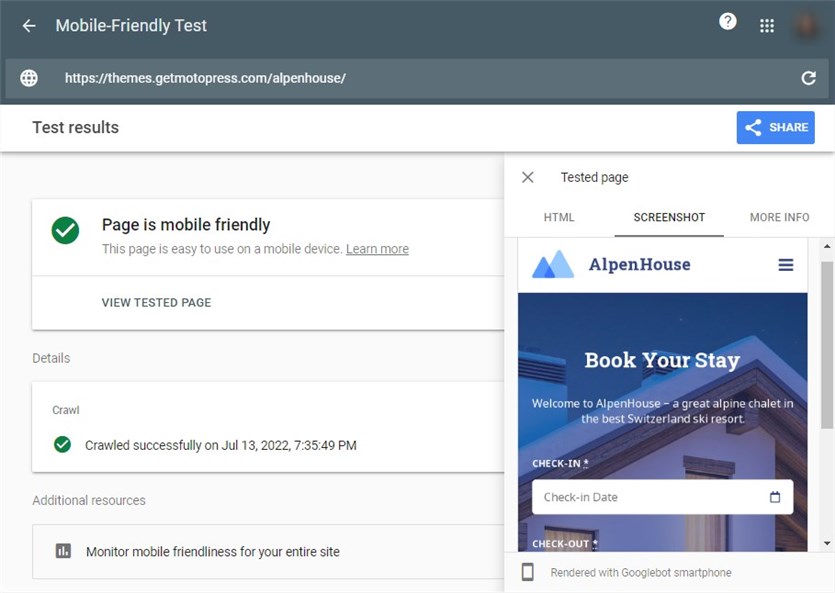Open the AlpenHouse hamburger menu
The width and height of the screenshot is (835, 593).
(786, 265)
